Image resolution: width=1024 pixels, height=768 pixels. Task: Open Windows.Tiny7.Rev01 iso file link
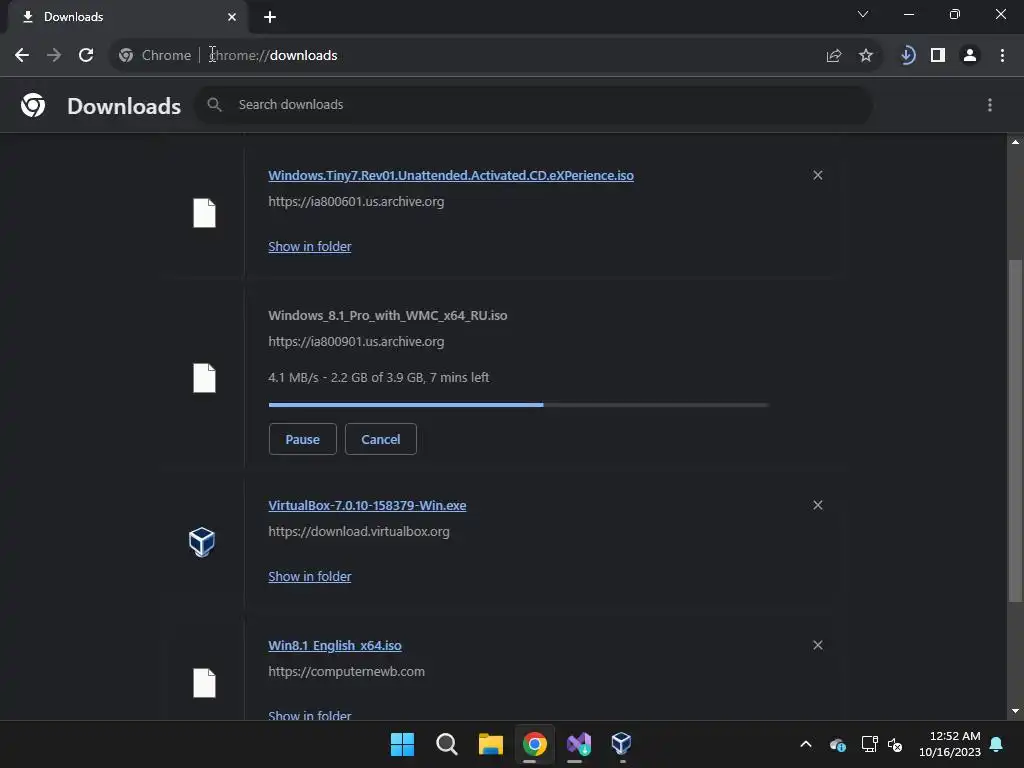click(x=451, y=176)
